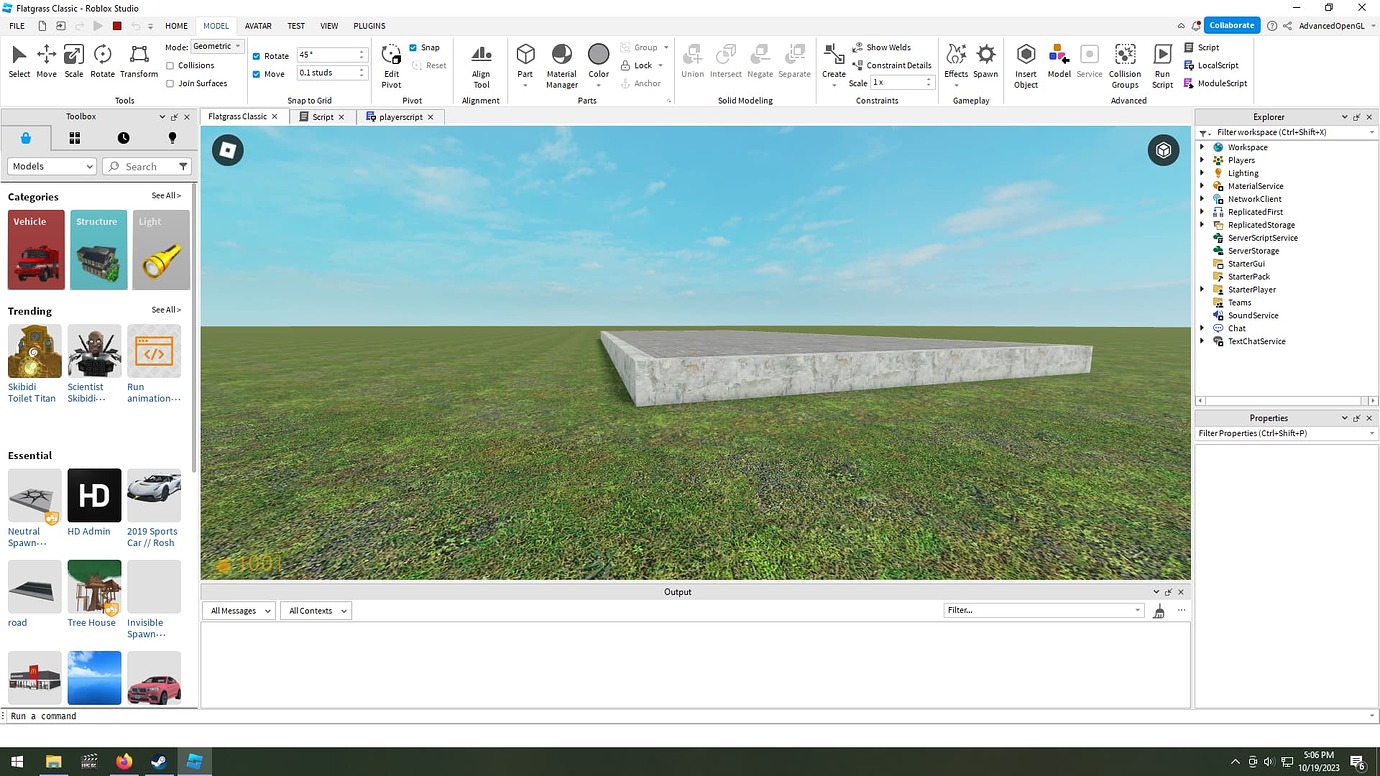Screen dimensions: 1380x776
Task: Enable Join Surfaces
Action: 172,83
